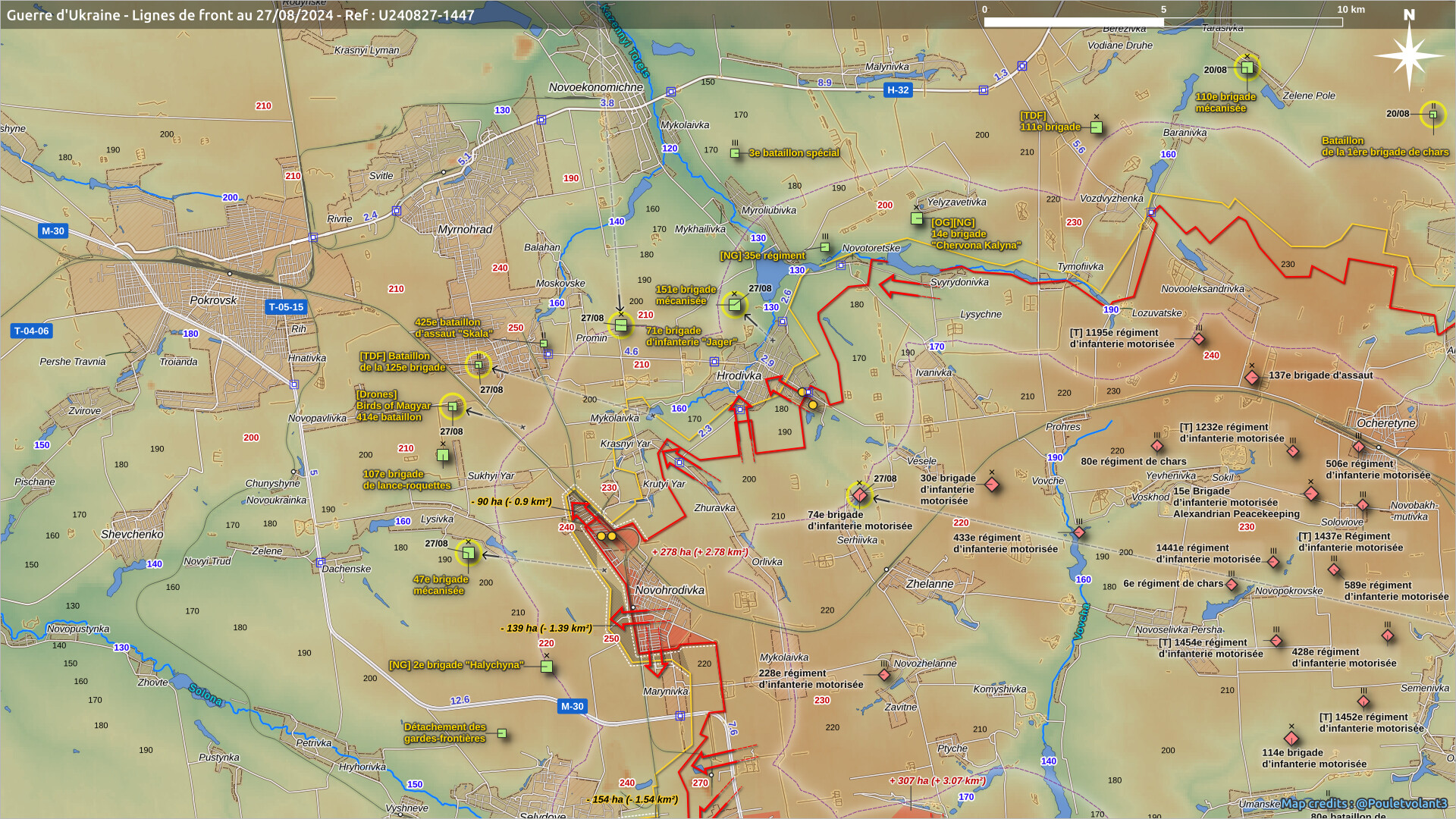Select the 71e brigade d'infanterie Jager icon
Image resolution: width=1456 pixels, height=819 pixels.
[621, 326]
